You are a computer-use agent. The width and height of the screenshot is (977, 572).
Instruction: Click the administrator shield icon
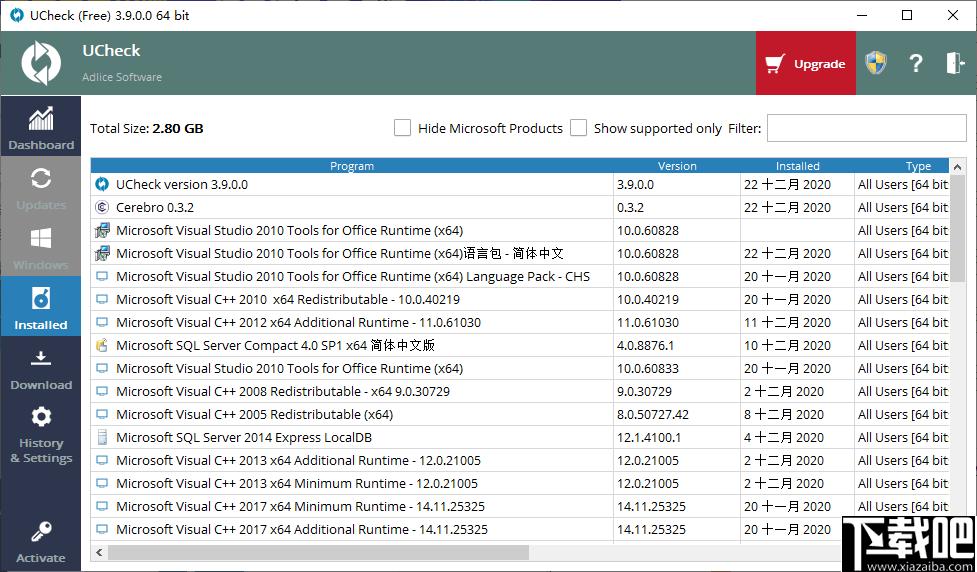pos(875,63)
